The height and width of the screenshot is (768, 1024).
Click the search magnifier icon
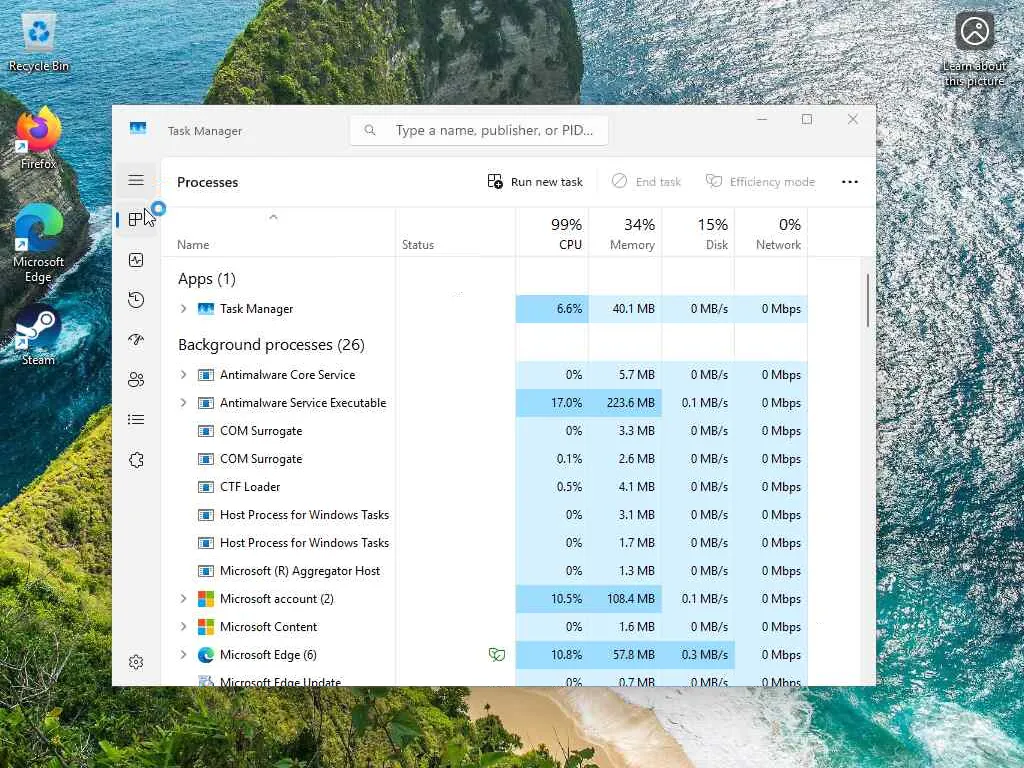[x=370, y=130]
